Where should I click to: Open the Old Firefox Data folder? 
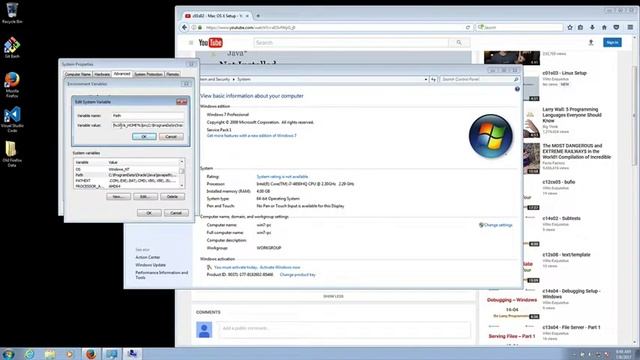pyautogui.click(x=12, y=154)
